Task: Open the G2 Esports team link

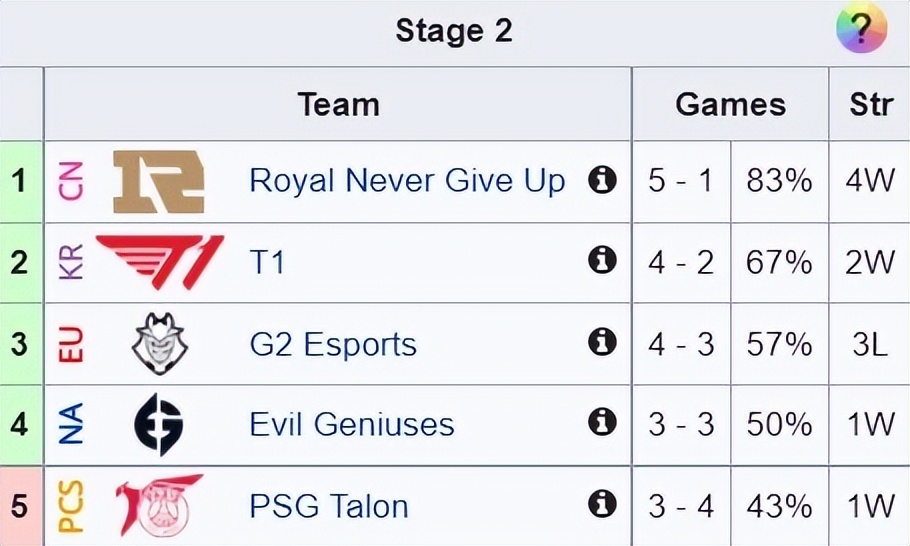Action: click(x=333, y=344)
